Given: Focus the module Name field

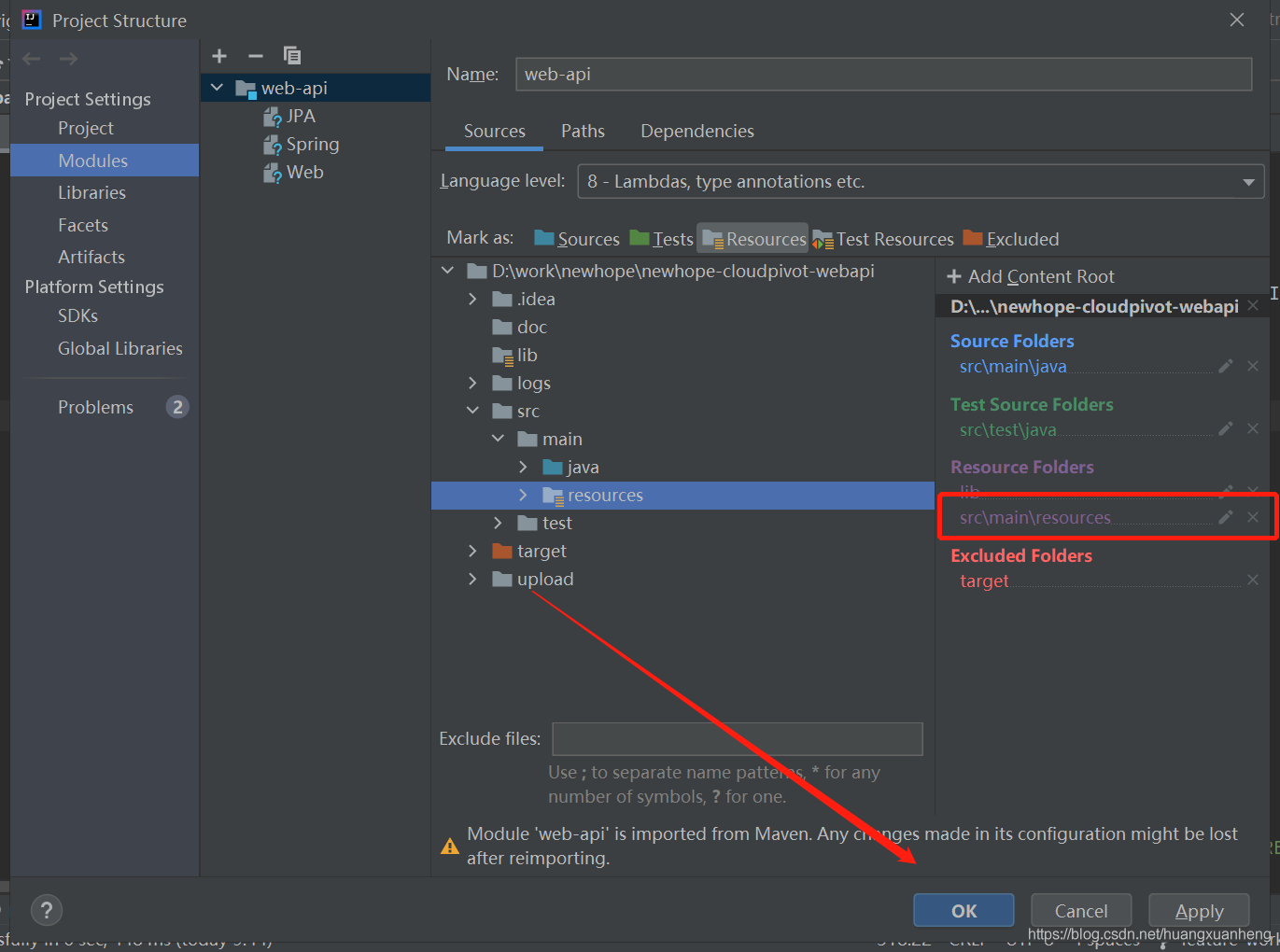Looking at the screenshot, I should coord(883,75).
